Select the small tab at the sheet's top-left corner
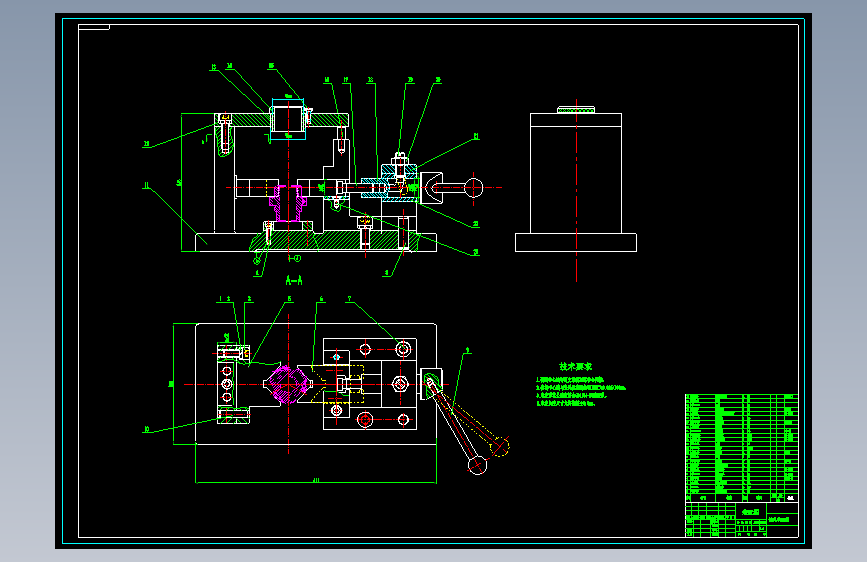This screenshot has width=867, height=562. coord(94,27)
